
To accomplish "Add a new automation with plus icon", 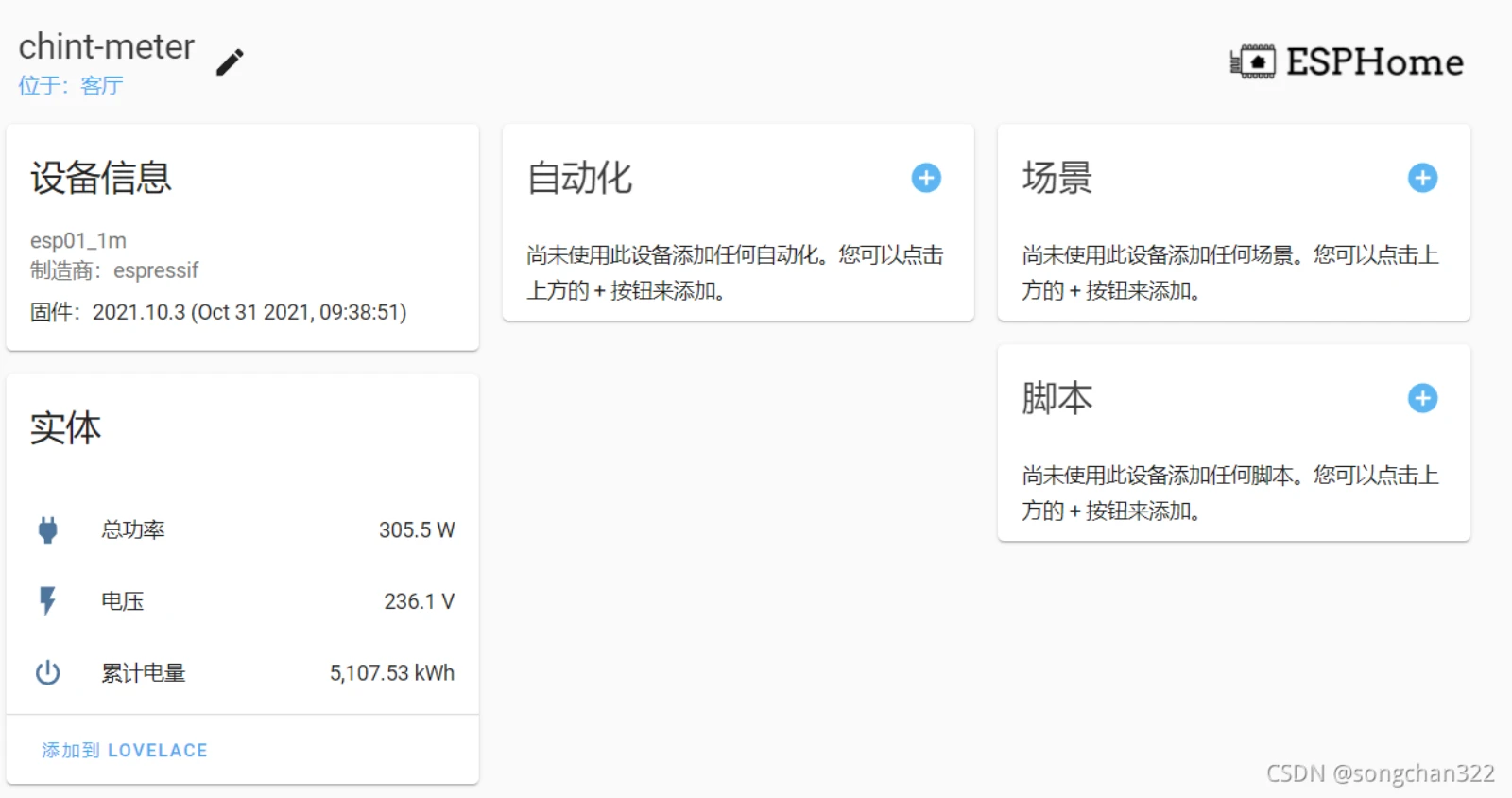I will tap(926, 178).
